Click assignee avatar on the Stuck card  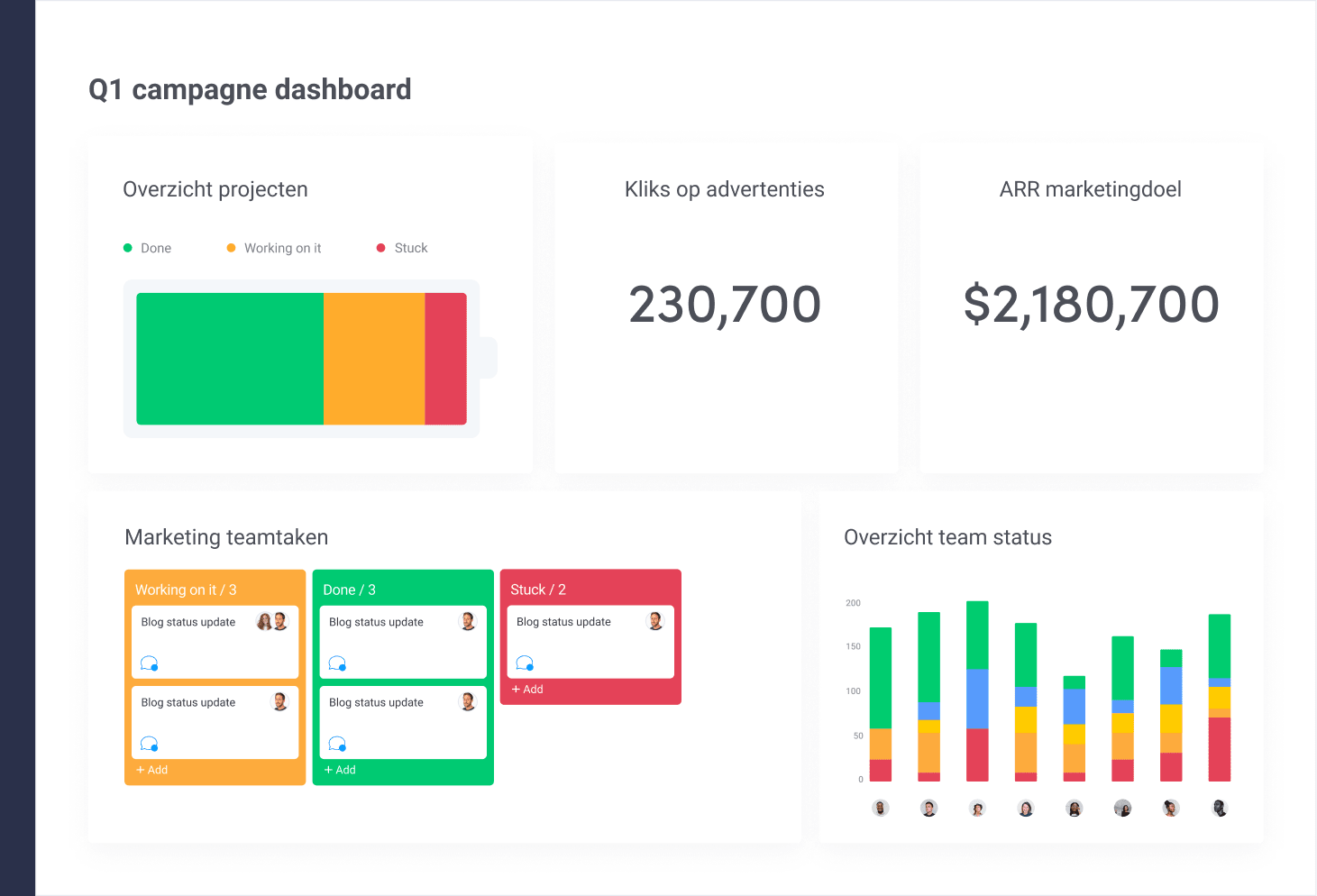pos(655,621)
